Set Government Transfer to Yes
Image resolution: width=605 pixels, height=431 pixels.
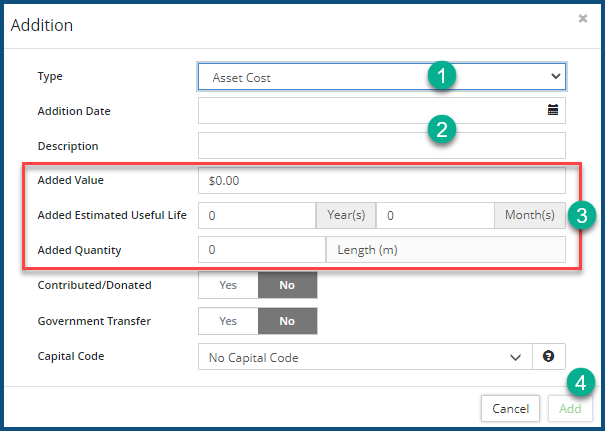pyautogui.click(x=228, y=321)
